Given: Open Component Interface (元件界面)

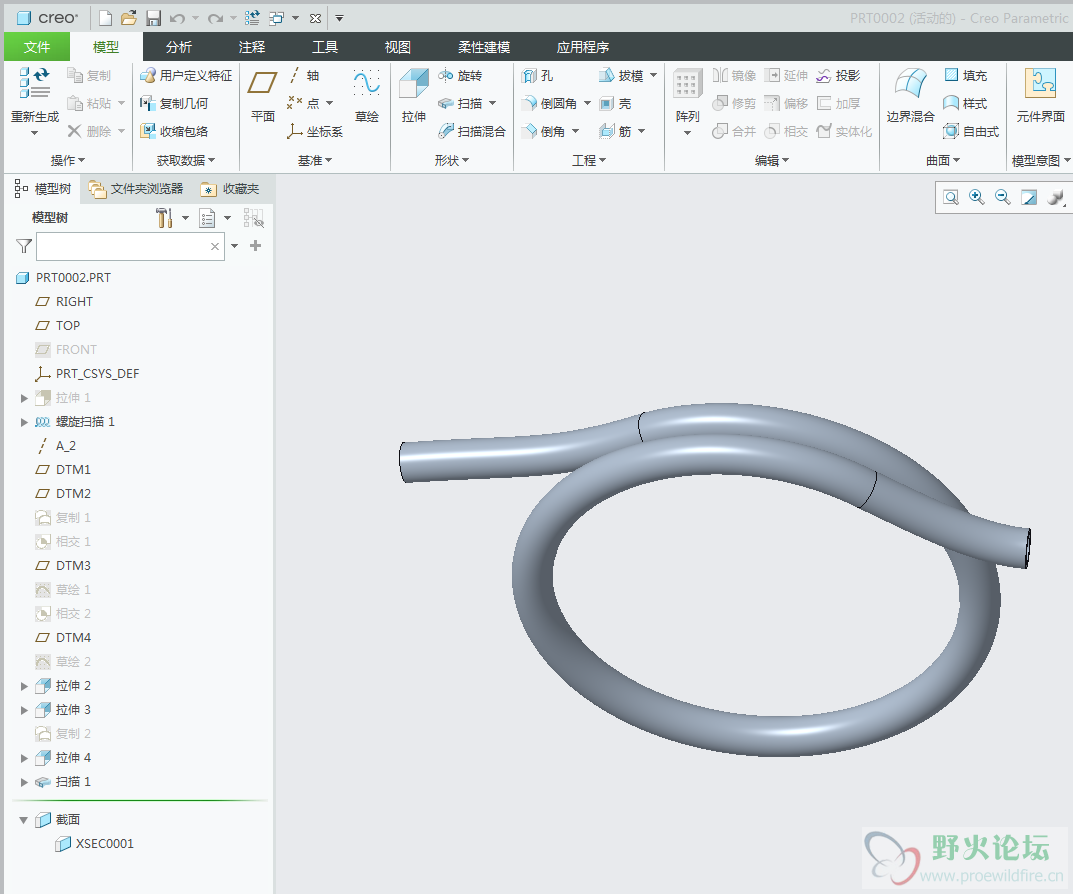Looking at the screenshot, I should 1040,95.
